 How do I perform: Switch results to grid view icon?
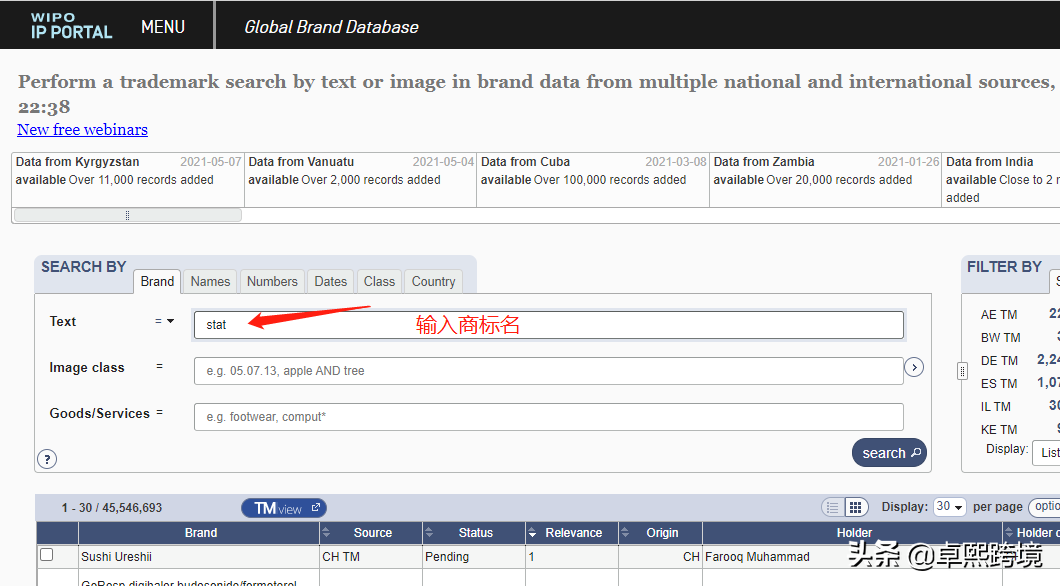pyautogui.click(x=855, y=508)
